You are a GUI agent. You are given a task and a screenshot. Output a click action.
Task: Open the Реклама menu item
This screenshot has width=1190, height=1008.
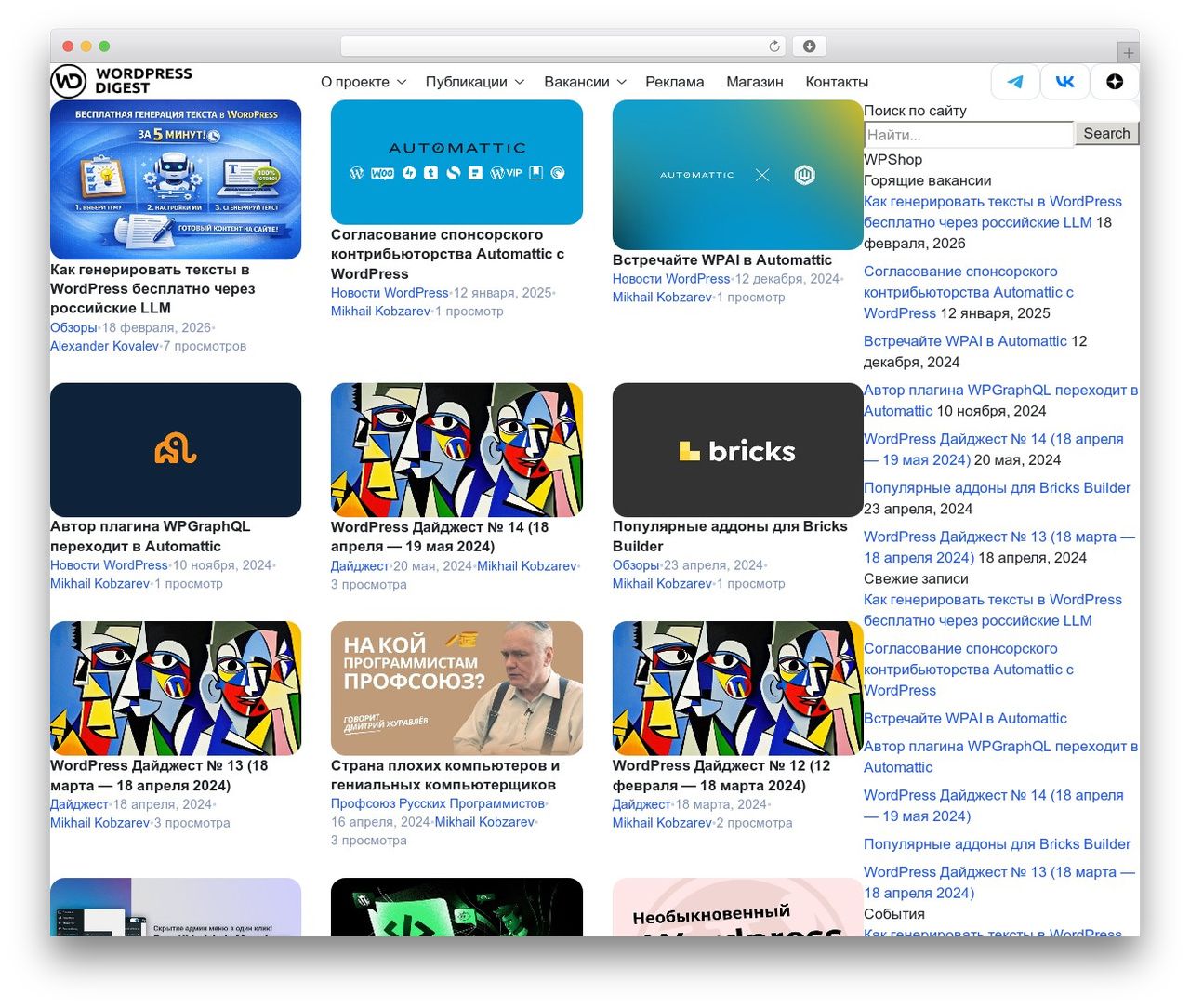coord(675,82)
